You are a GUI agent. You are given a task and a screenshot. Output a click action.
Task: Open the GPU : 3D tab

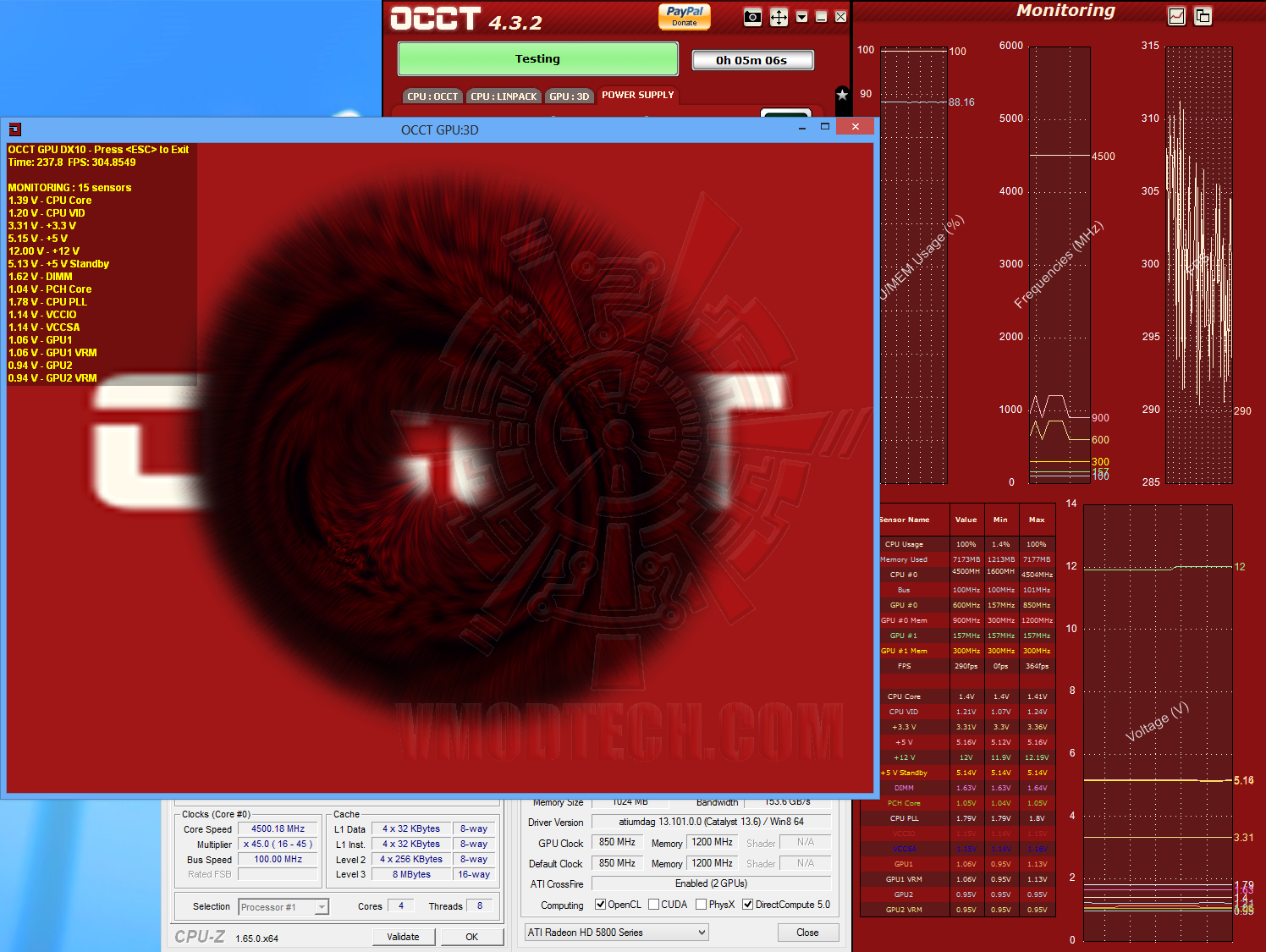(x=569, y=96)
